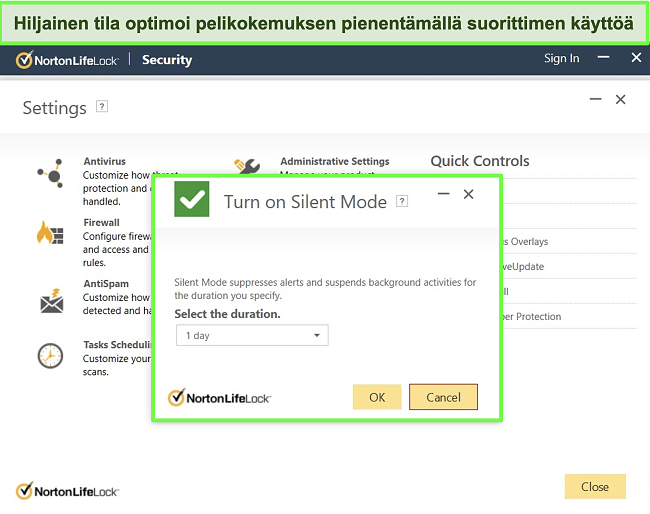650x514 pixels.
Task: Open AntiSpam settings heading
Action: (106, 284)
